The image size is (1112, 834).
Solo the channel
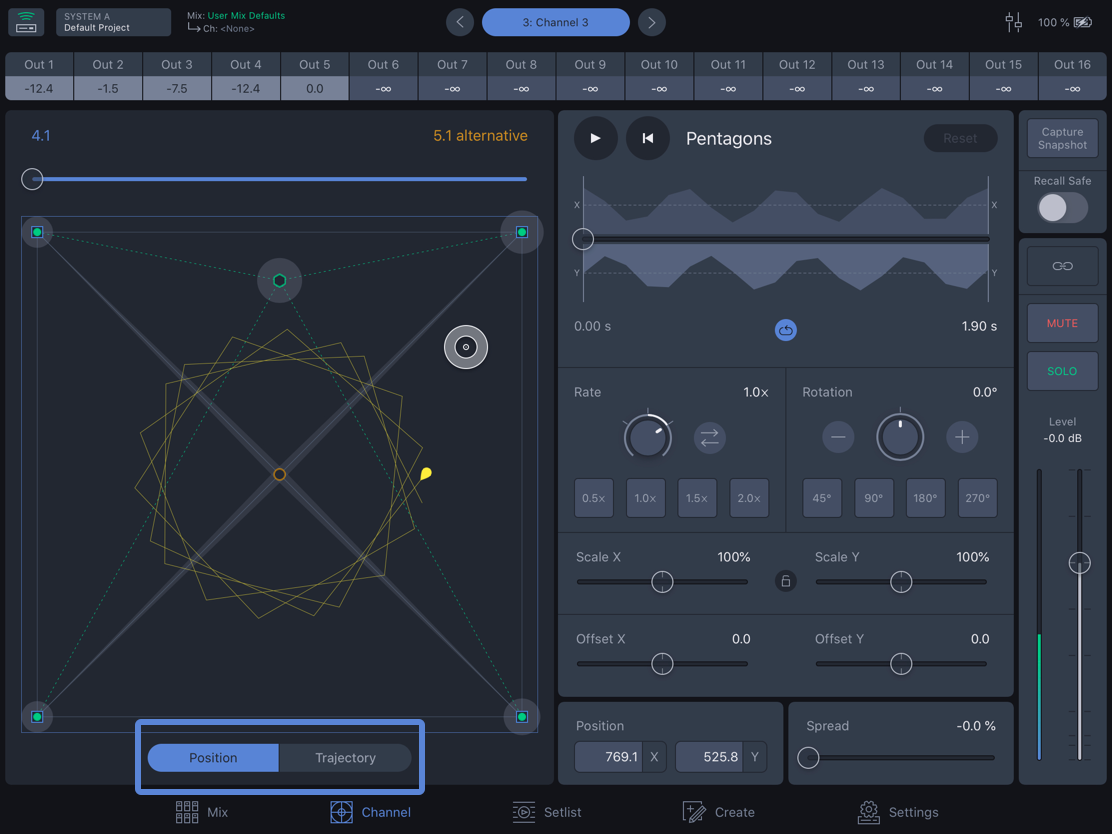point(1062,371)
